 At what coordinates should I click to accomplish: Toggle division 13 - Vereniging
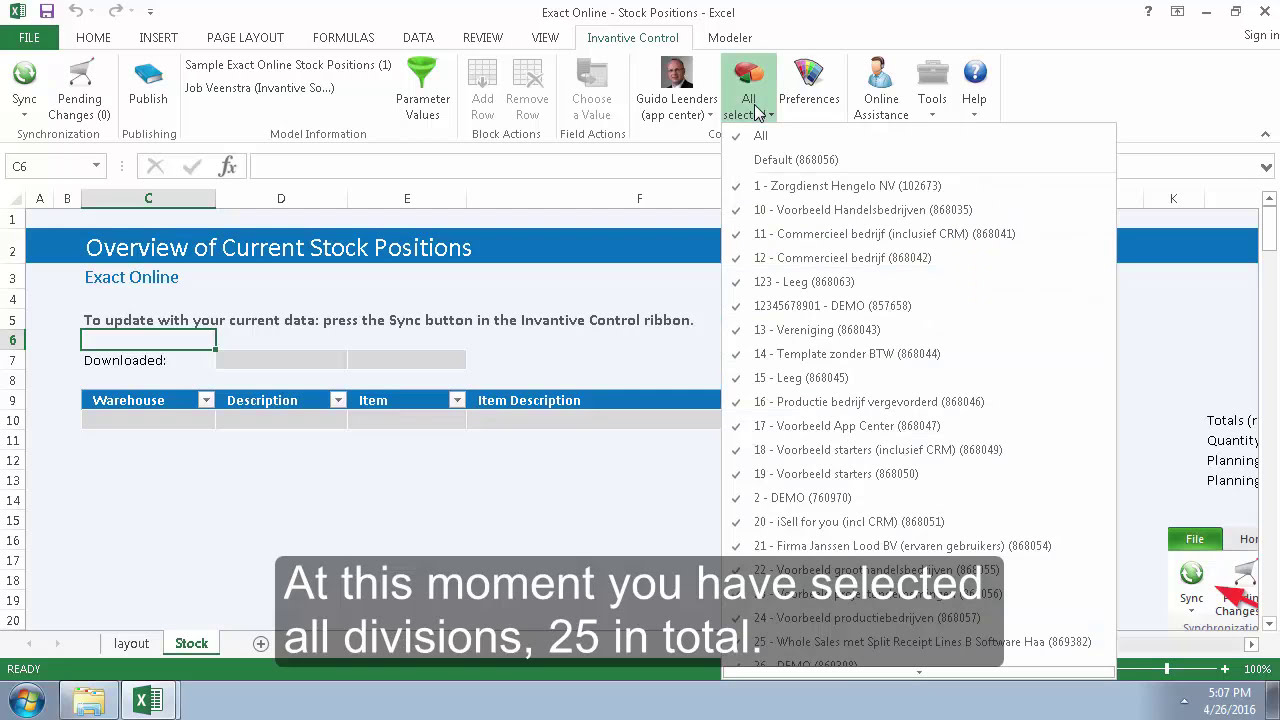pyautogui.click(x=918, y=330)
